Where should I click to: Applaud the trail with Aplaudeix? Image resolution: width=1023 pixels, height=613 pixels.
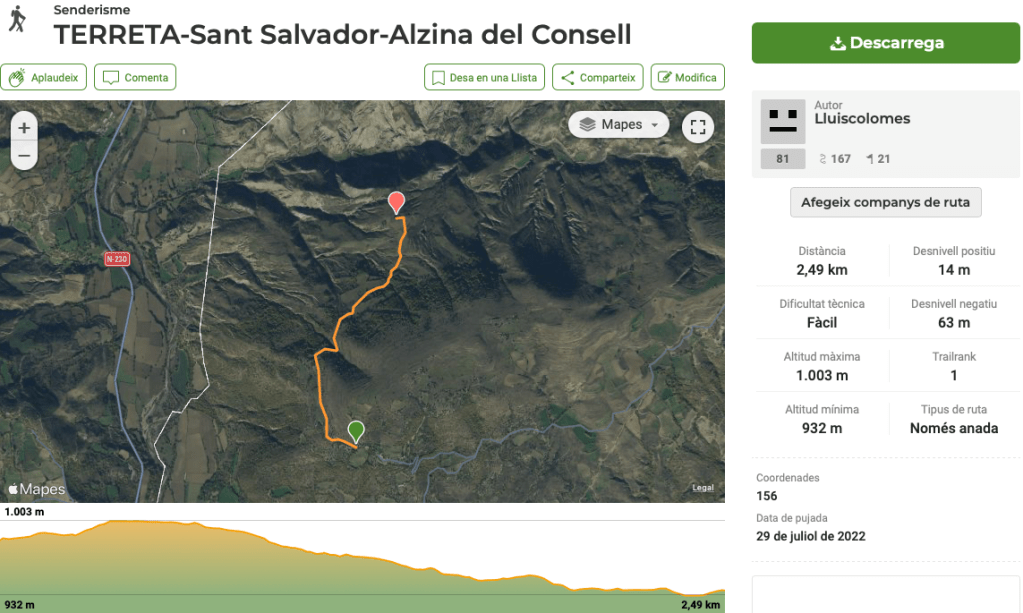point(44,78)
